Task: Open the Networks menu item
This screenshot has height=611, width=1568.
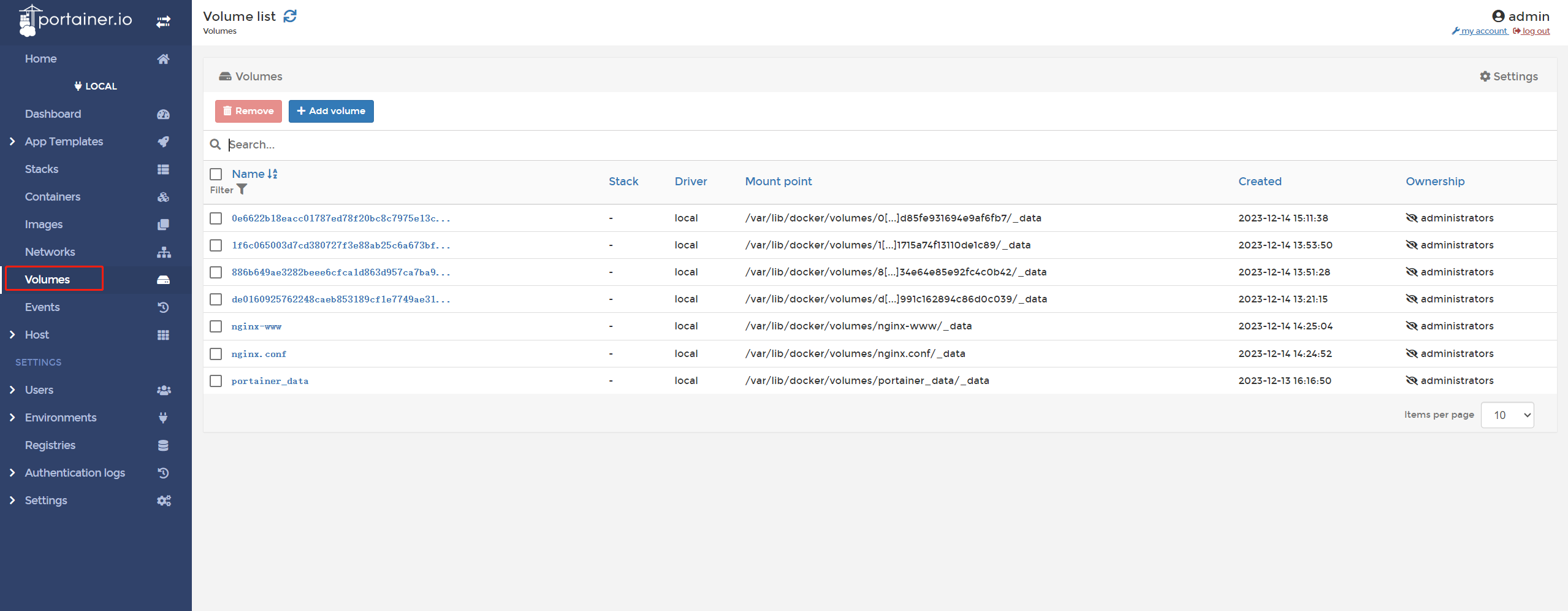Action: [50, 252]
